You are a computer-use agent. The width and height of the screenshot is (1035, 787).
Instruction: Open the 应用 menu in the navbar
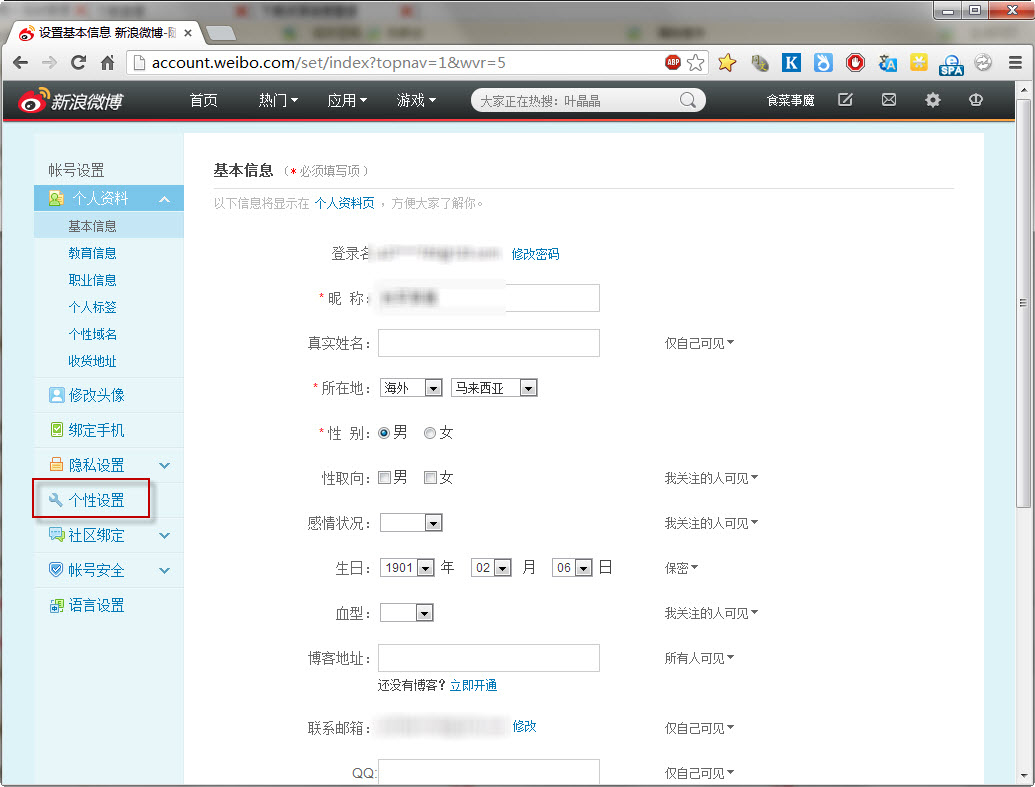point(347,100)
